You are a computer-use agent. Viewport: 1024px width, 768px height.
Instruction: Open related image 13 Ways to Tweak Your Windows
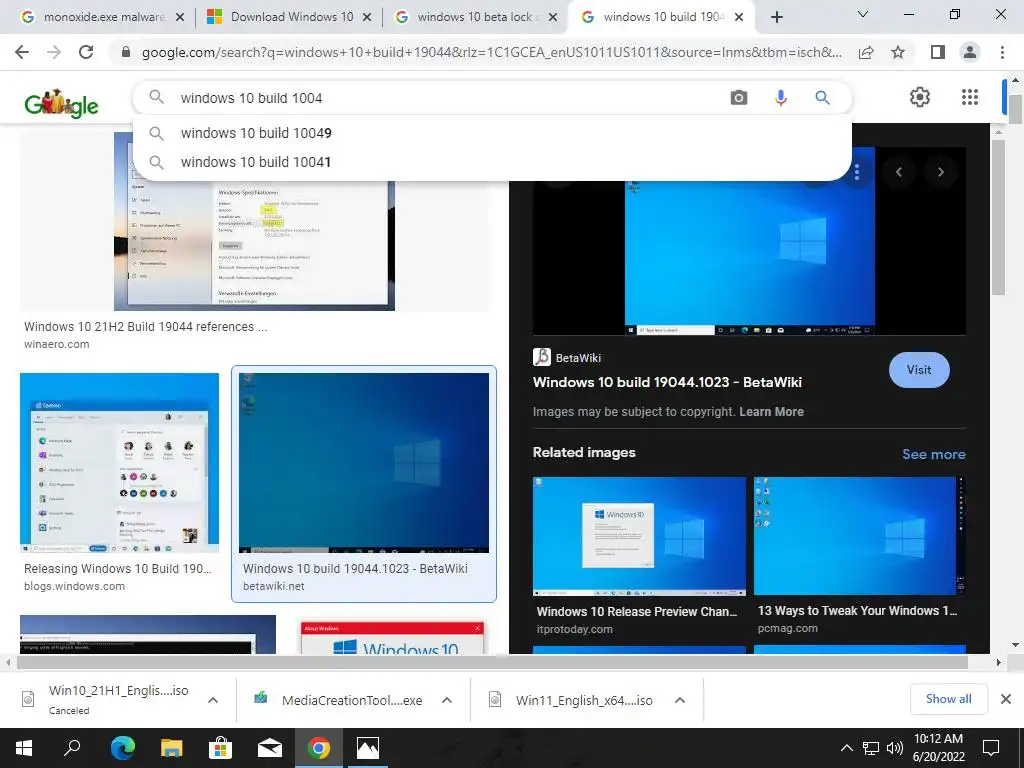(x=859, y=536)
